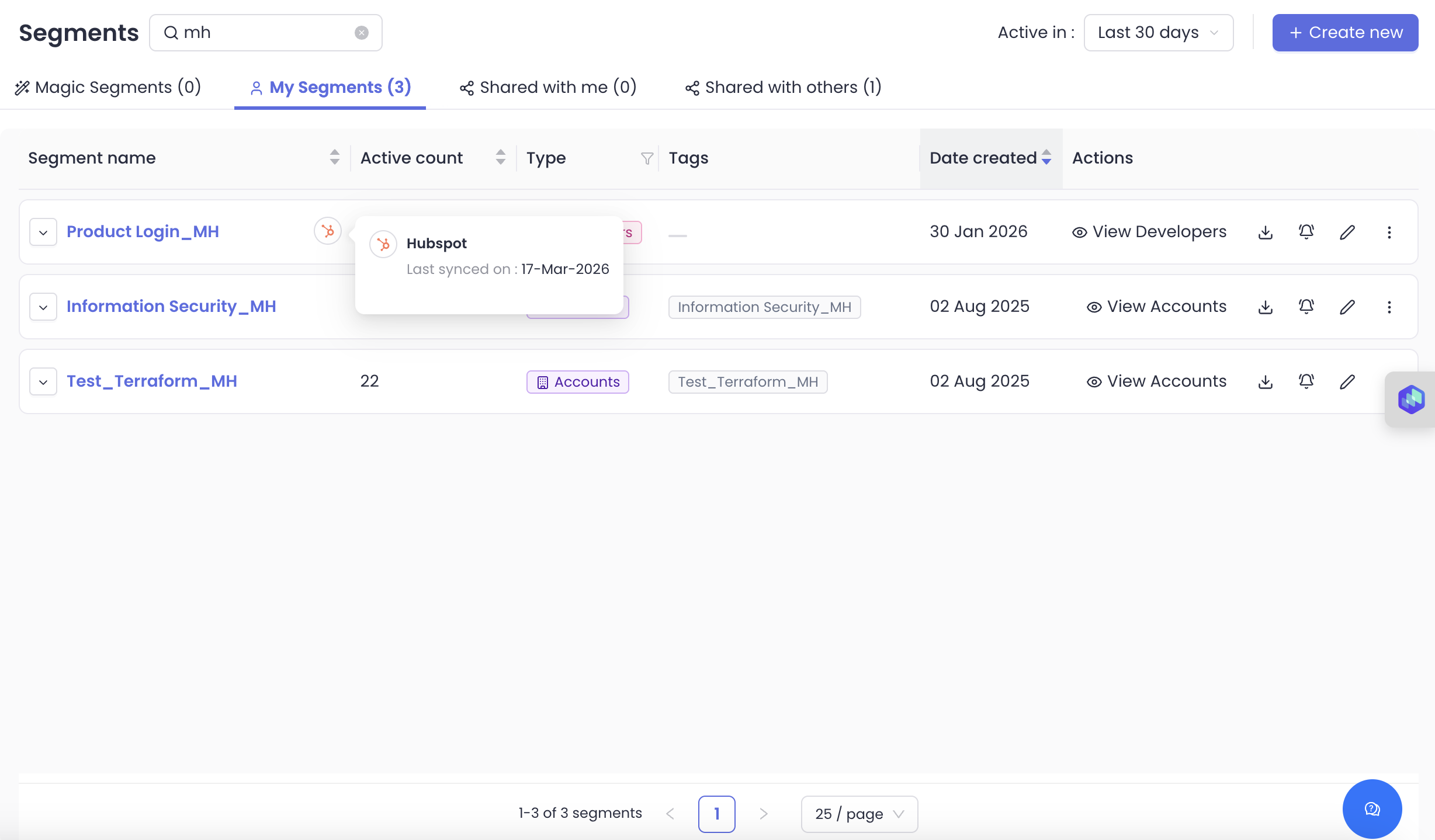Expand the Product Login_MH row
The width and height of the screenshot is (1435, 840).
[43, 232]
